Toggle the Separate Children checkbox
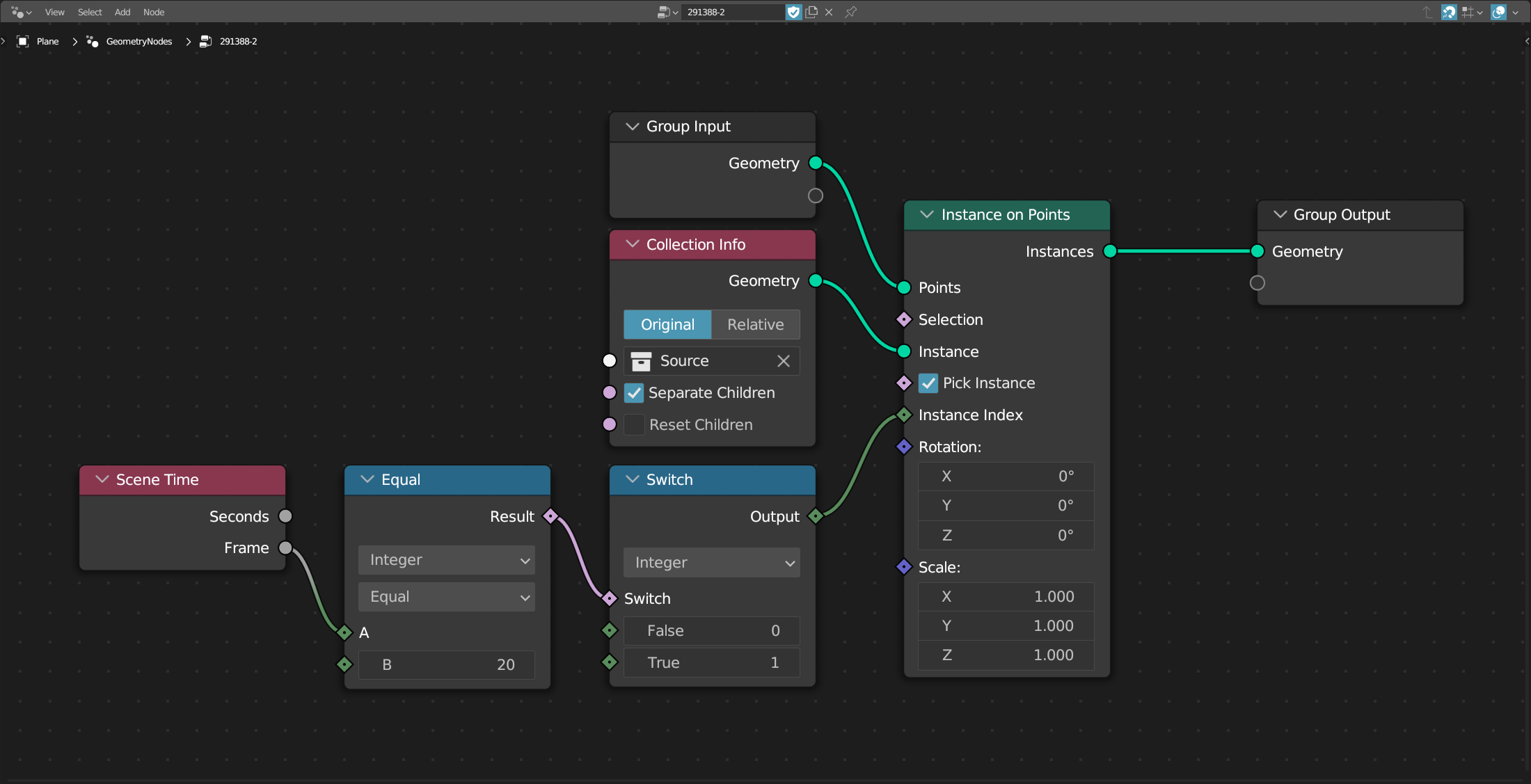 coord(634,392)
